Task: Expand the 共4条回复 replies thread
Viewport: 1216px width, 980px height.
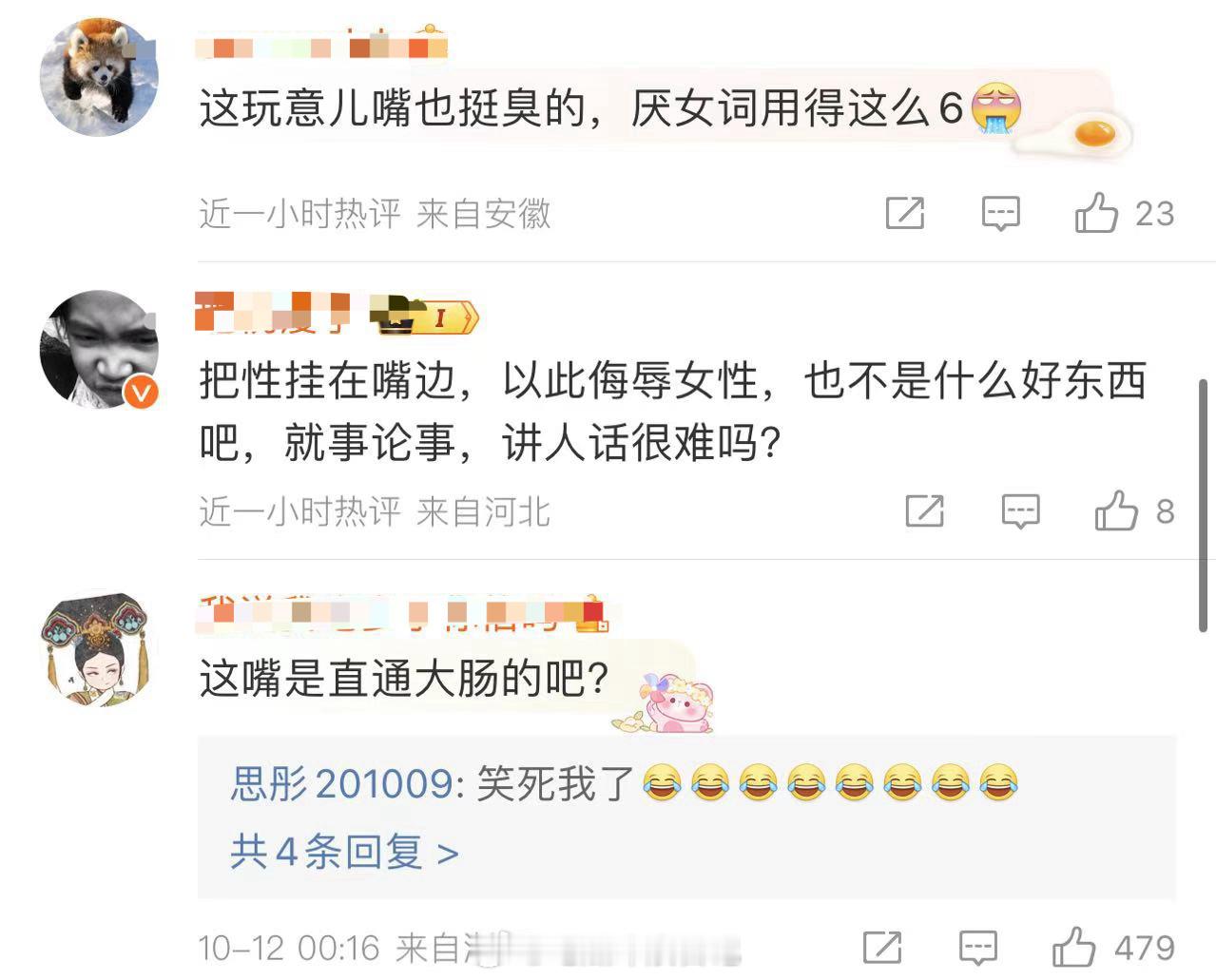Action: click(x=344, y=851)
